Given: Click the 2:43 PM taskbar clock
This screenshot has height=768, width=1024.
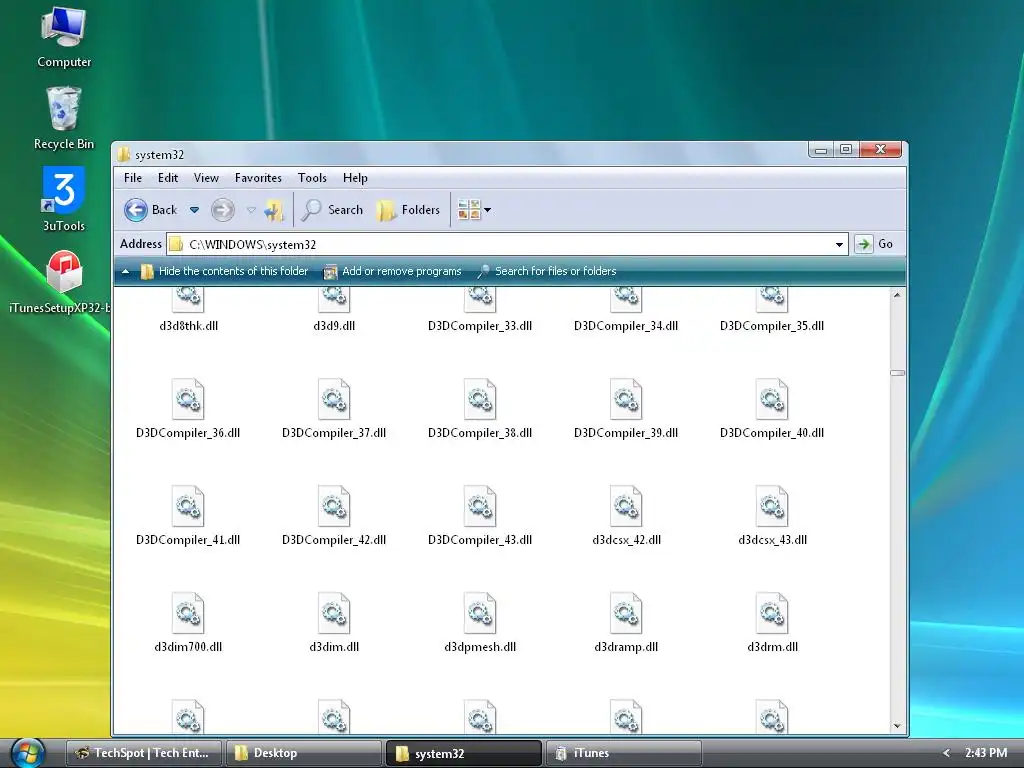Looking at the screenshot, I should [985, 753].
